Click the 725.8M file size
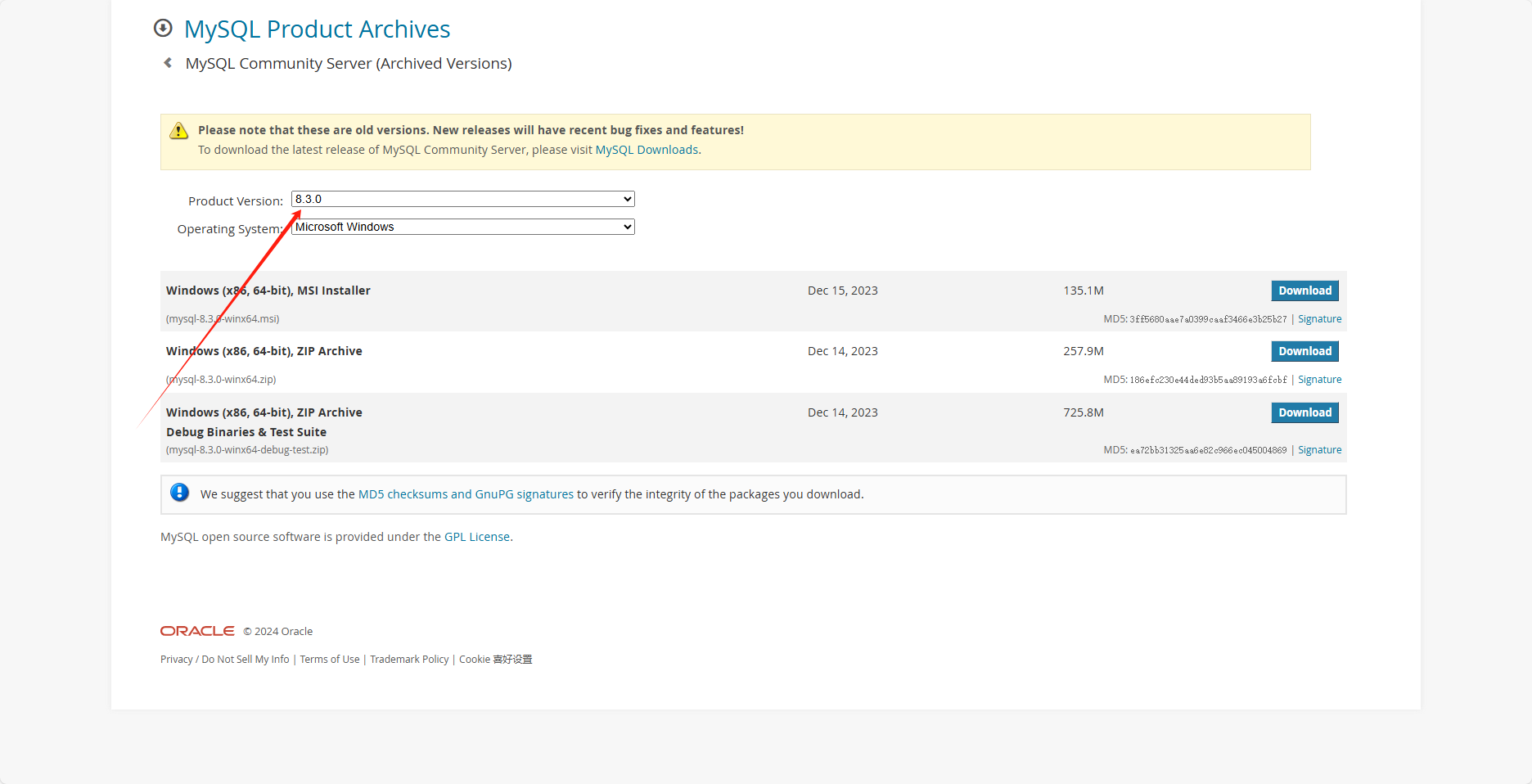Screen dimensions: 1532x784 1084,412
